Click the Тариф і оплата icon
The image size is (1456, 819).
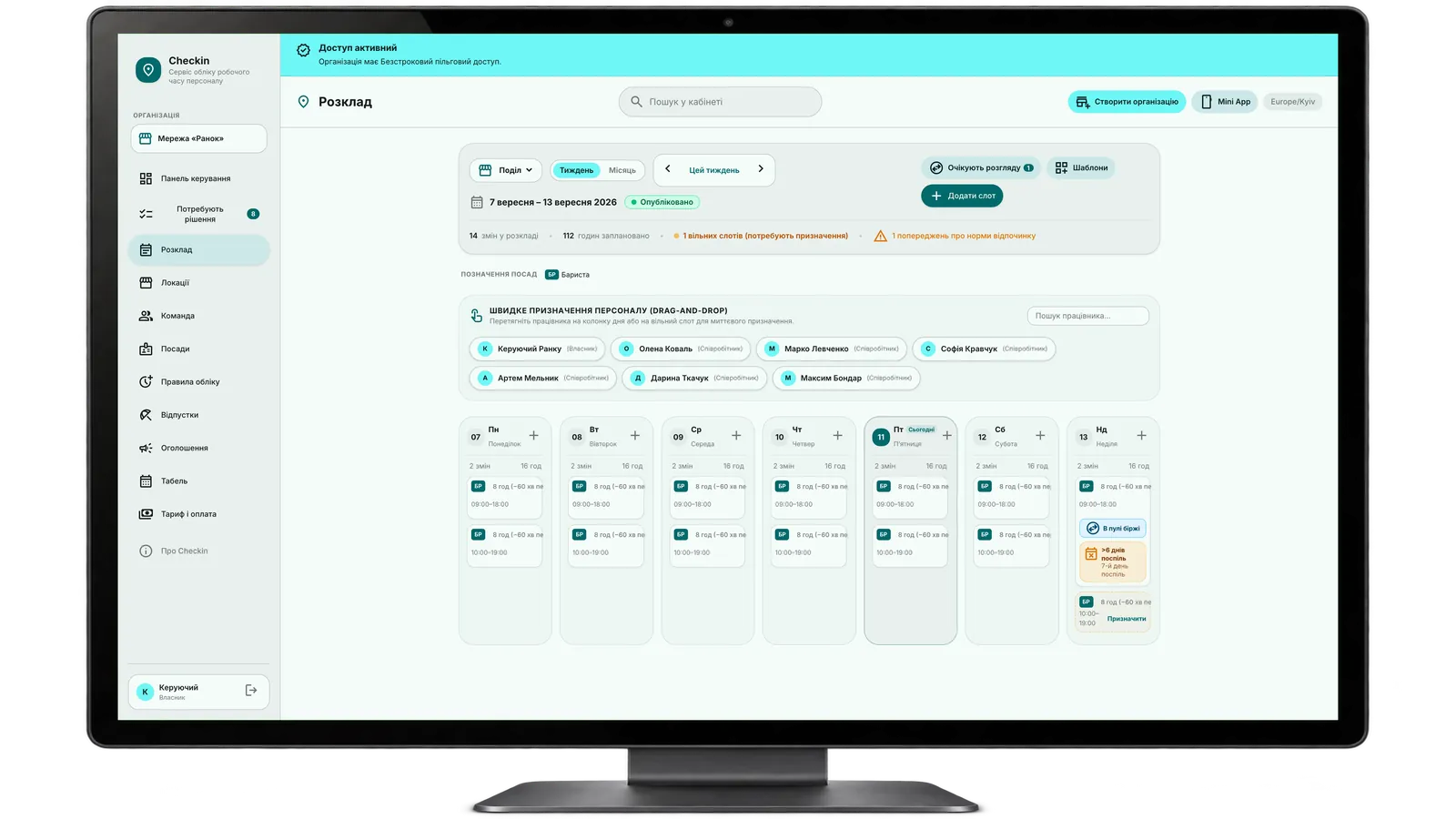146,514
